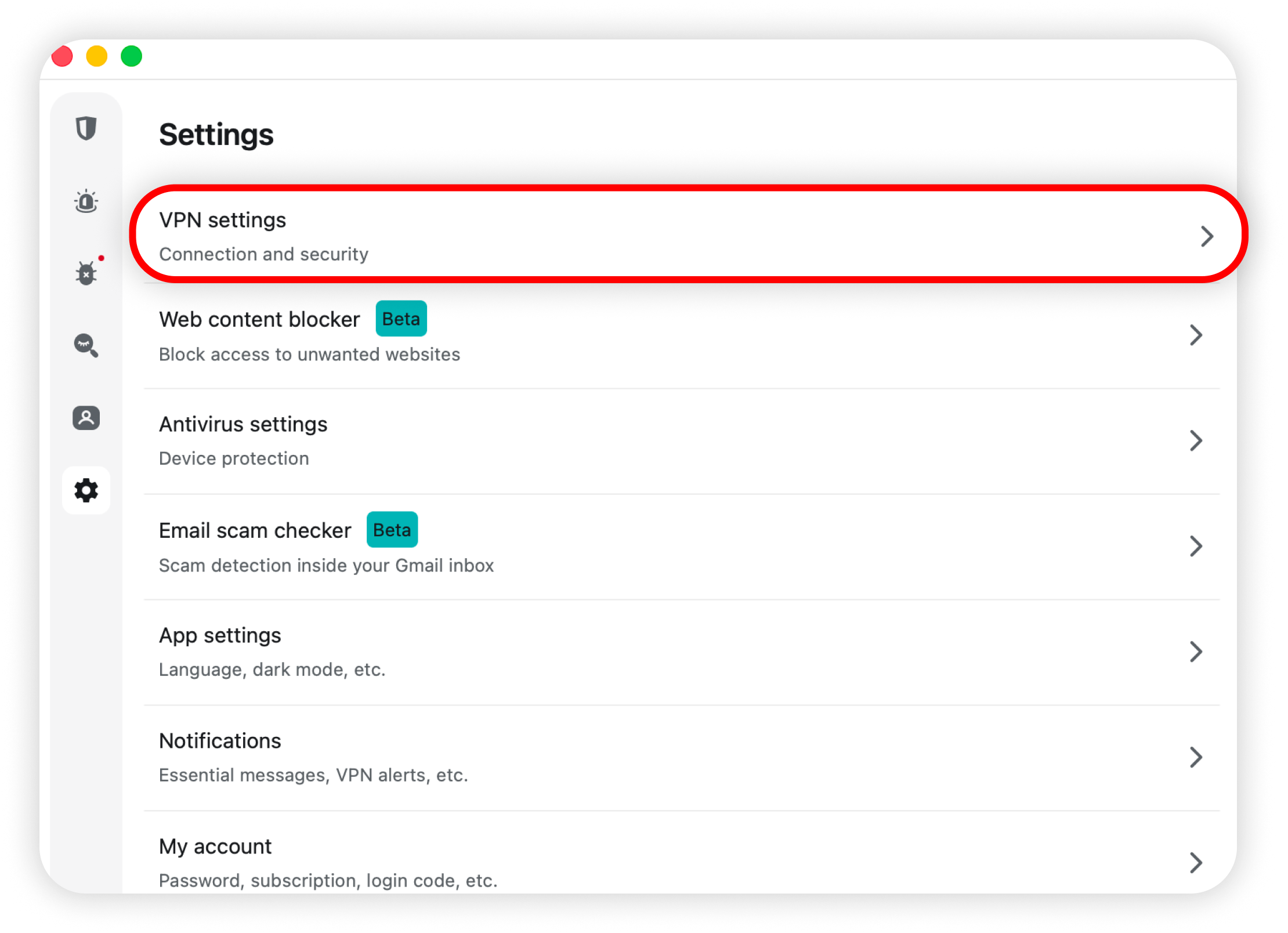Select the Dark Web Monitor magnifier icon

pos(86,345)
